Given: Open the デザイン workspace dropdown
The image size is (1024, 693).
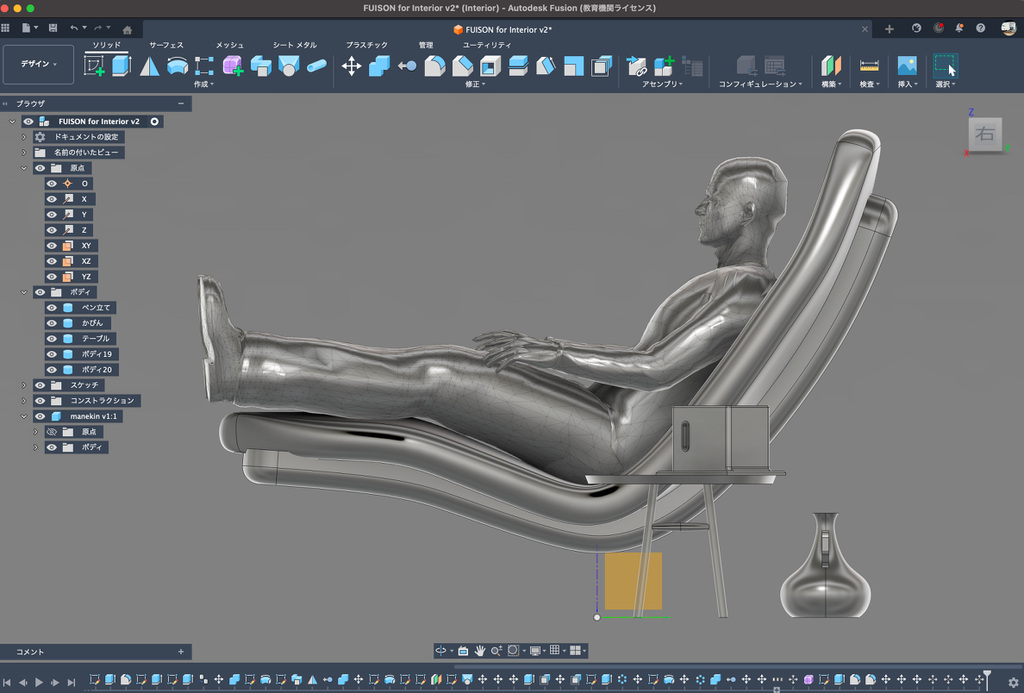Looking at the screenshot, I should (39, 64).
